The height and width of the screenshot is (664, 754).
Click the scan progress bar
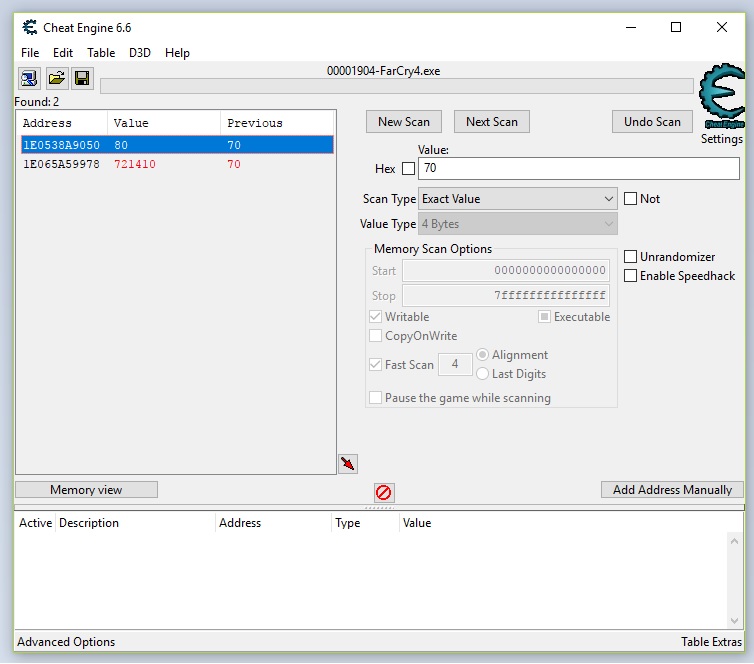396,86
